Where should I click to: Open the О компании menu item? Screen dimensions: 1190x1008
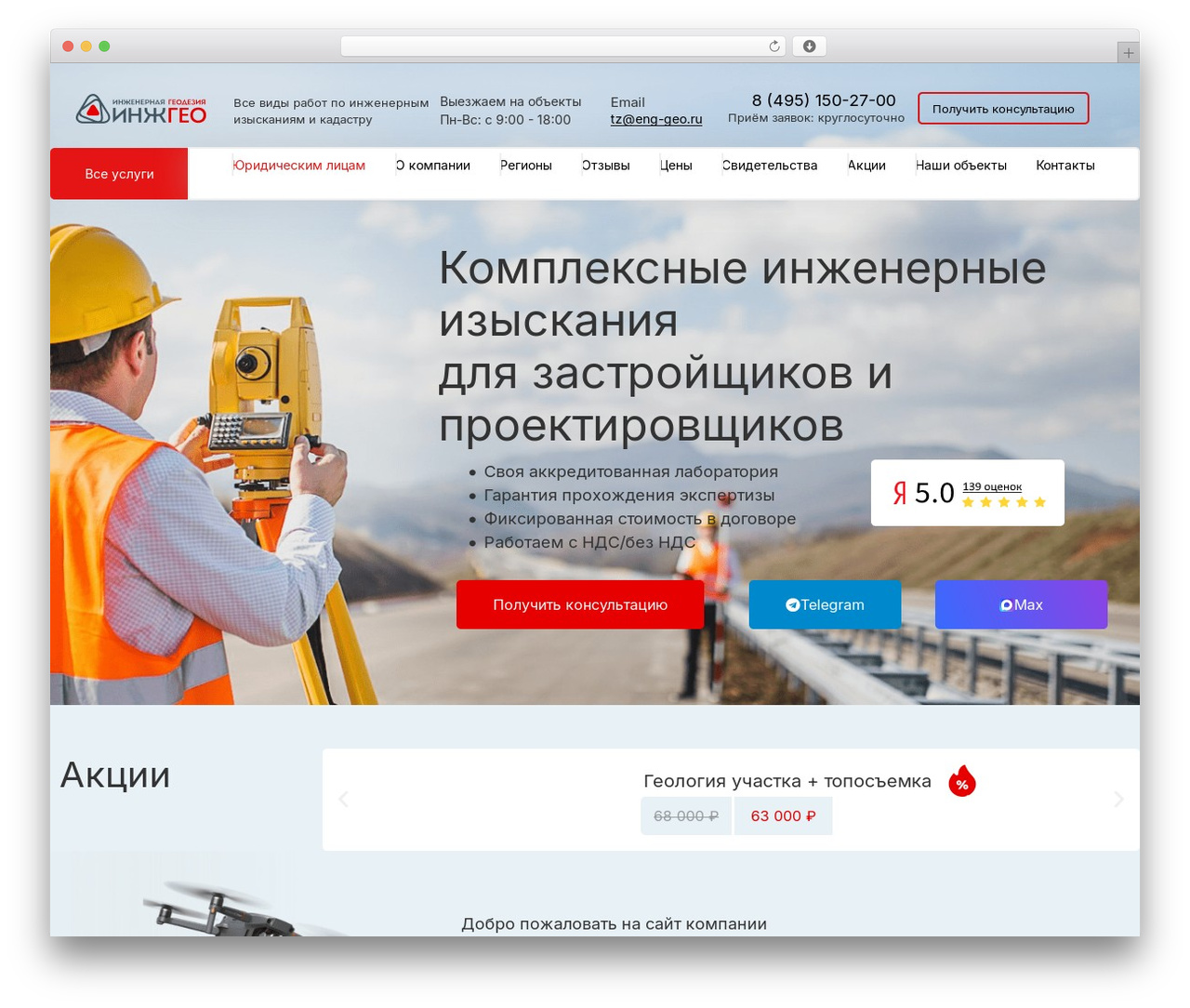(432, 166)
